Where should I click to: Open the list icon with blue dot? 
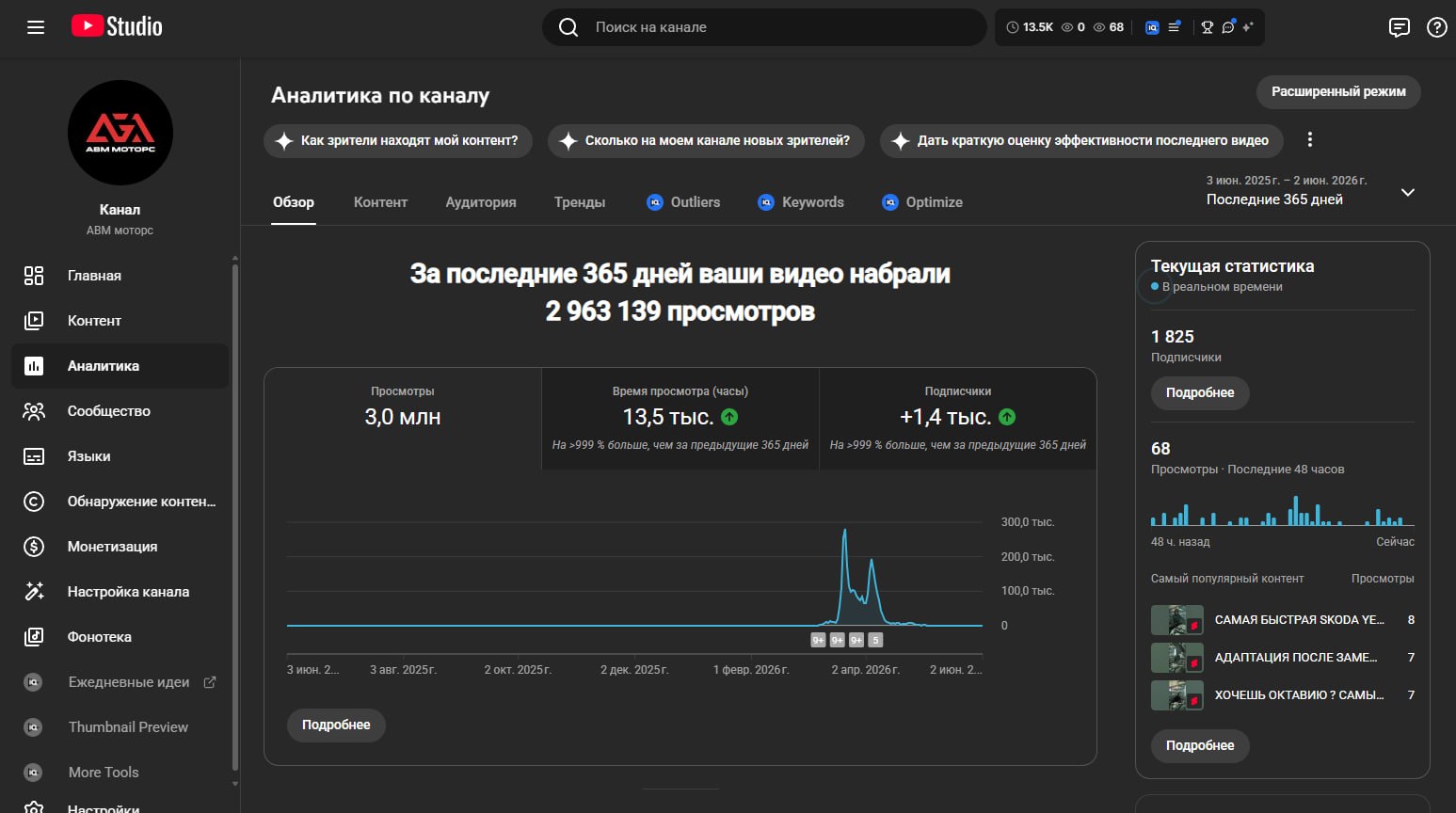[x=1175, y=27]
